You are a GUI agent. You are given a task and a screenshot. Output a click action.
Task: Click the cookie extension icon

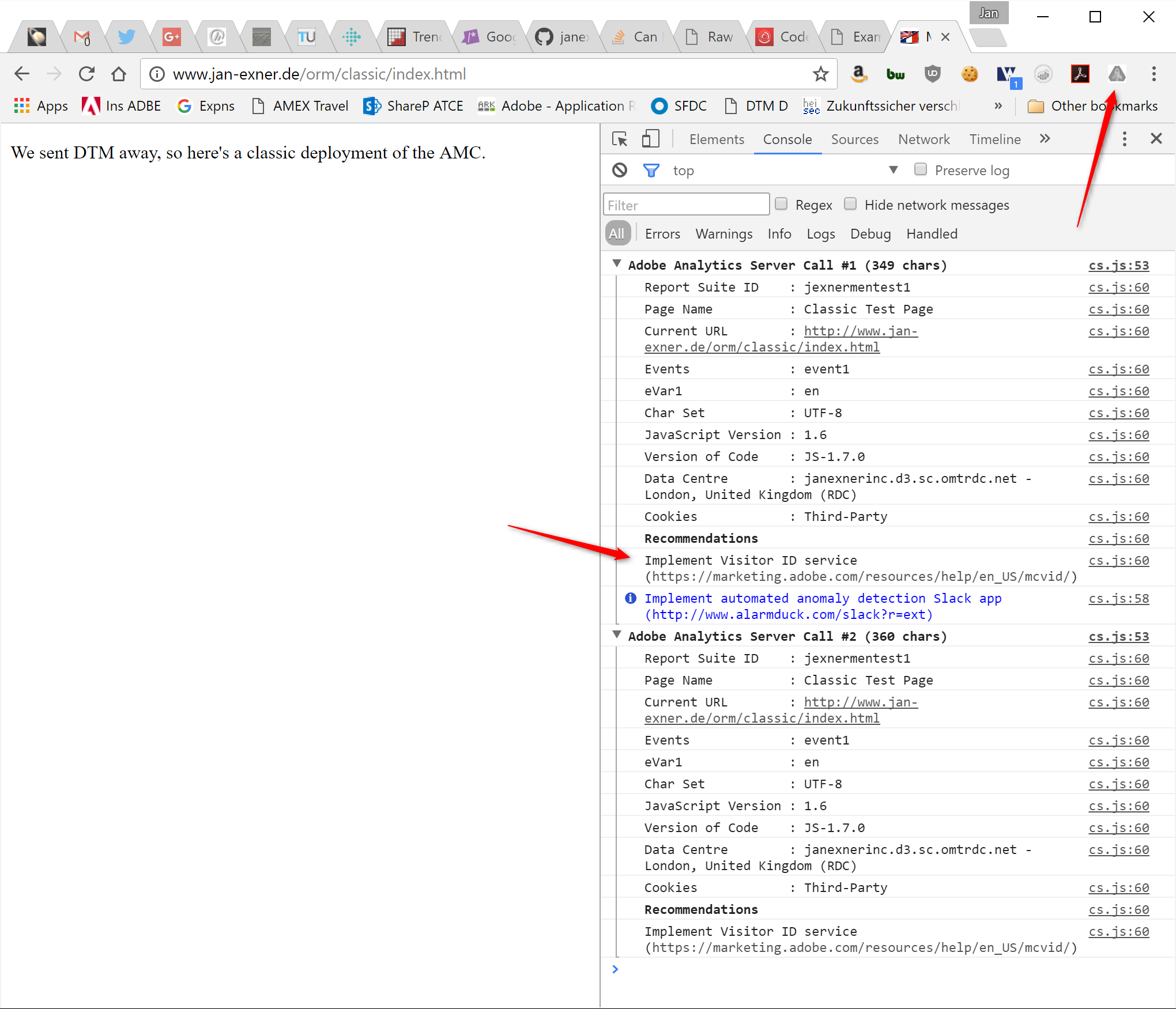coord(969,74)
